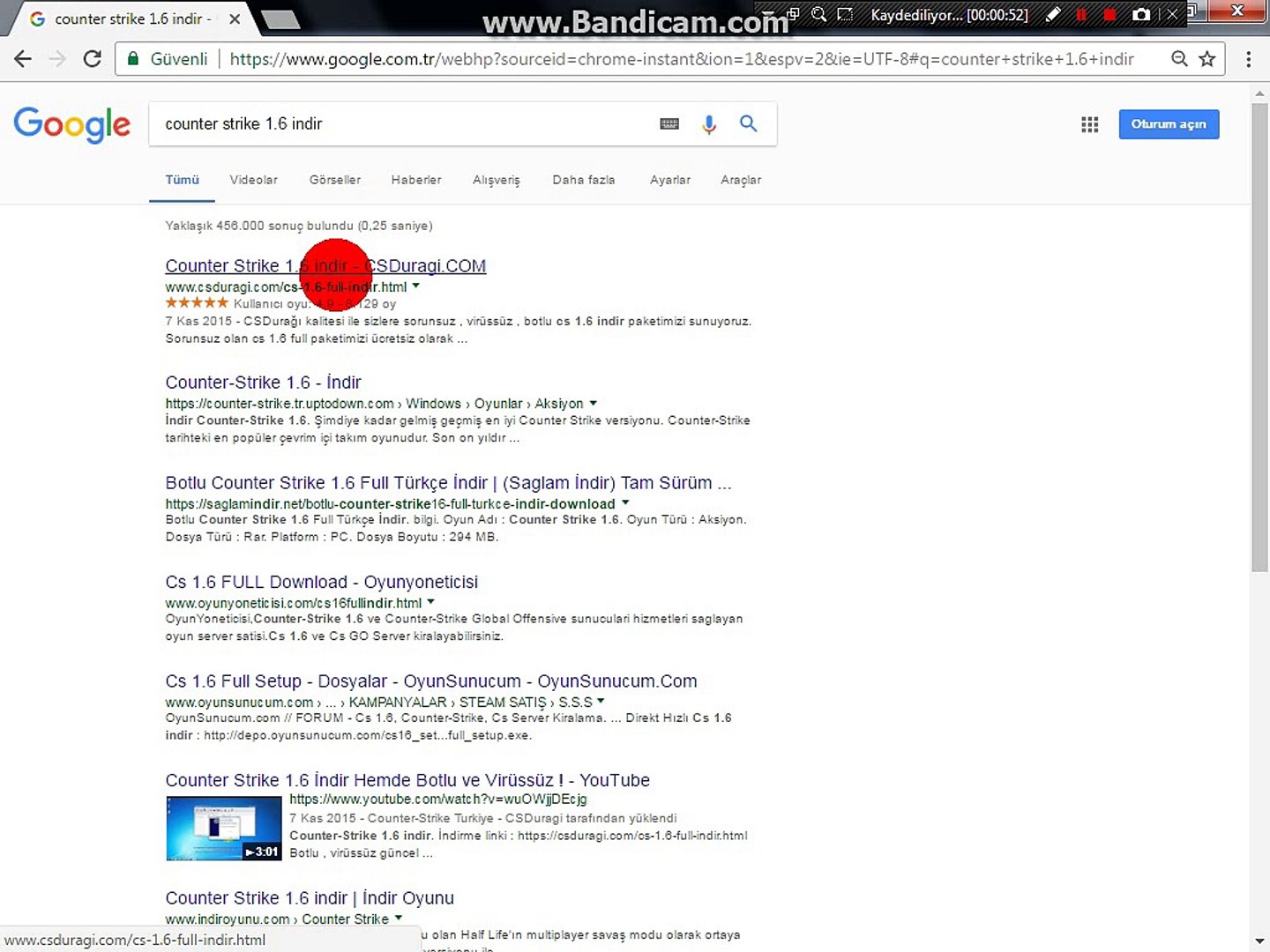This screenshot has width=1270, height=952.
Task: Open the Counter Strike 1.6 İndir YouTube result
Action: pyautogui.click(x=407, y=780)
